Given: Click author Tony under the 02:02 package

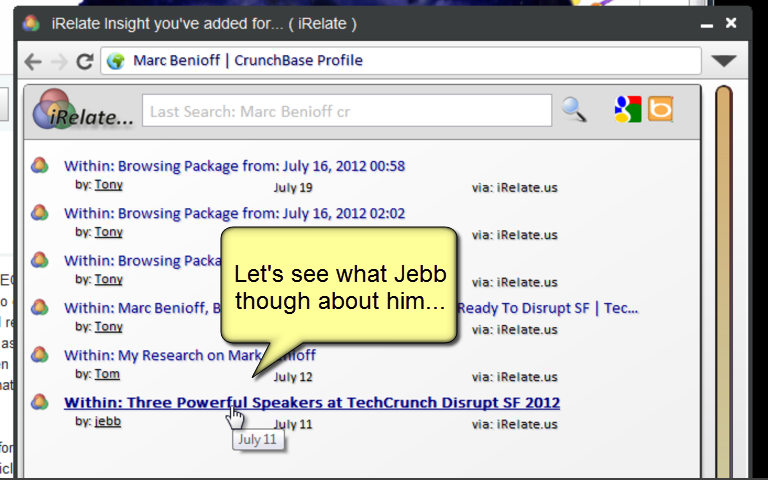Looking at the screenshot, I should [108, 232].
